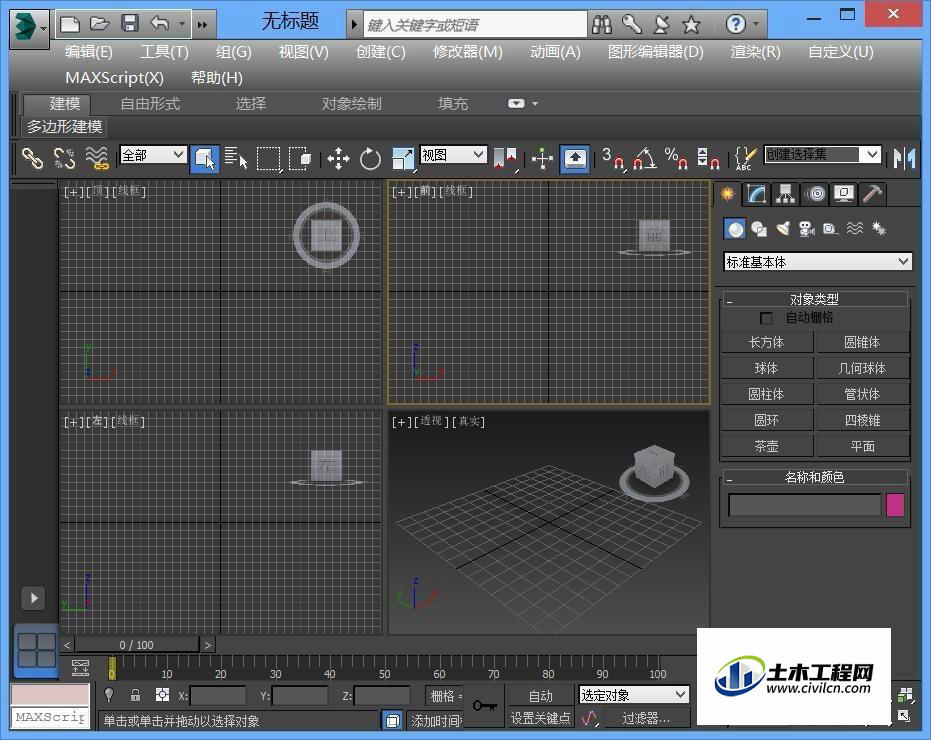Collapse the 名称和颜色 rollout
Screen dimensions: 931x740
[815, 477]
